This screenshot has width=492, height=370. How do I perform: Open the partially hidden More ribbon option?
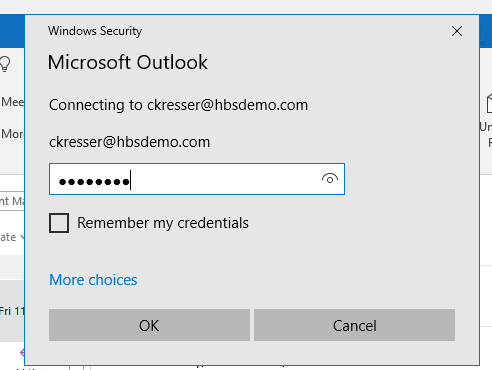[12, 134]
